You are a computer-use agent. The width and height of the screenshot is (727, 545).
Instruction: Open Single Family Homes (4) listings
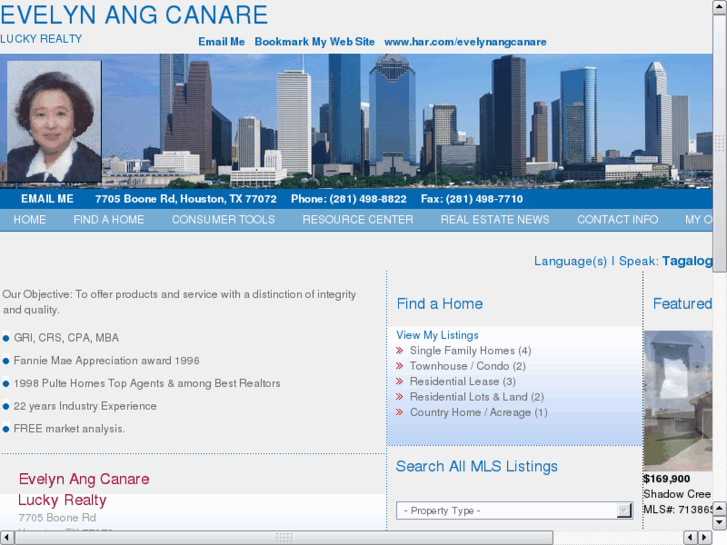tap(471, 351)
